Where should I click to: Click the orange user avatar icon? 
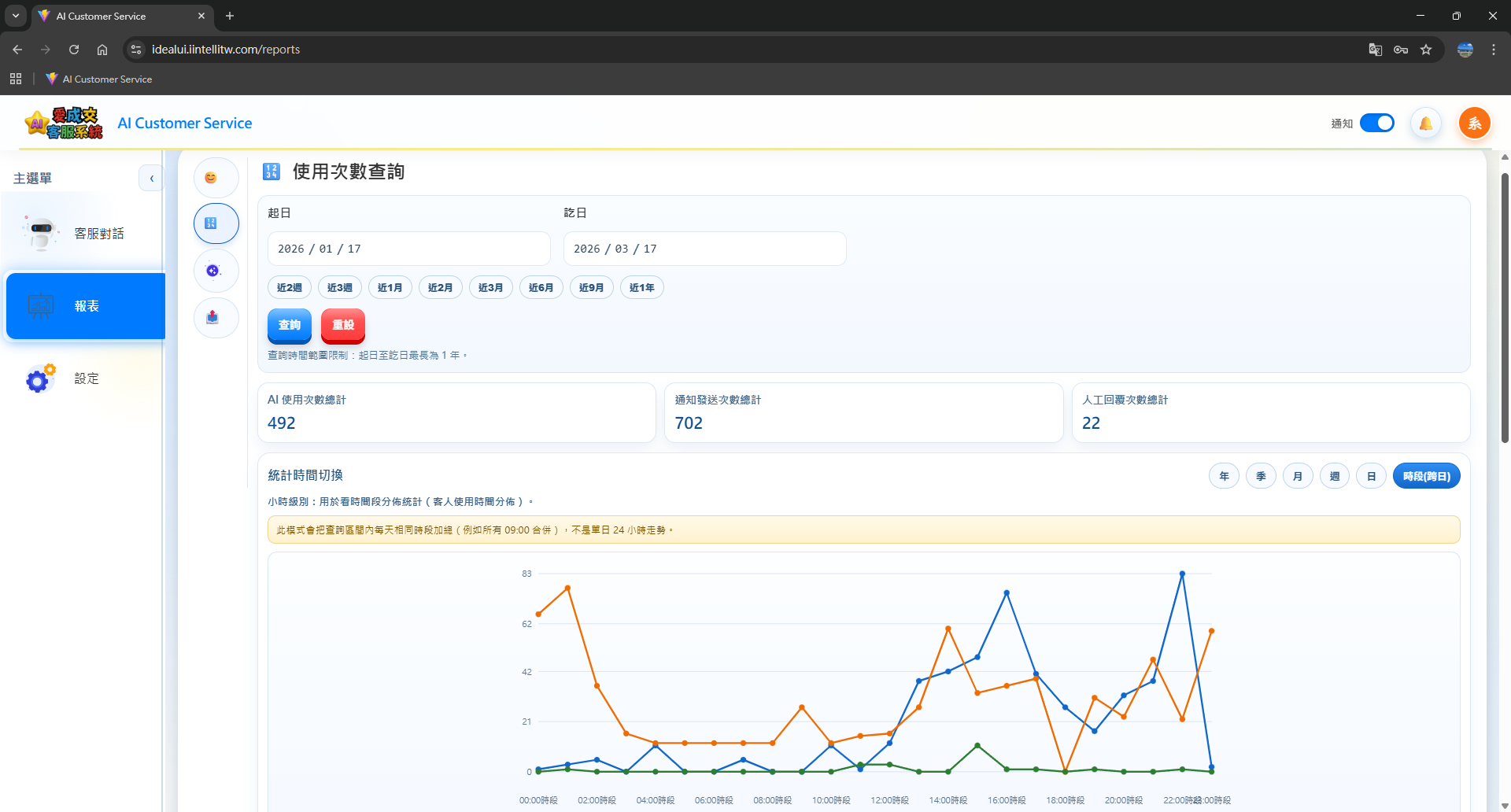[x=1474, y=124]
